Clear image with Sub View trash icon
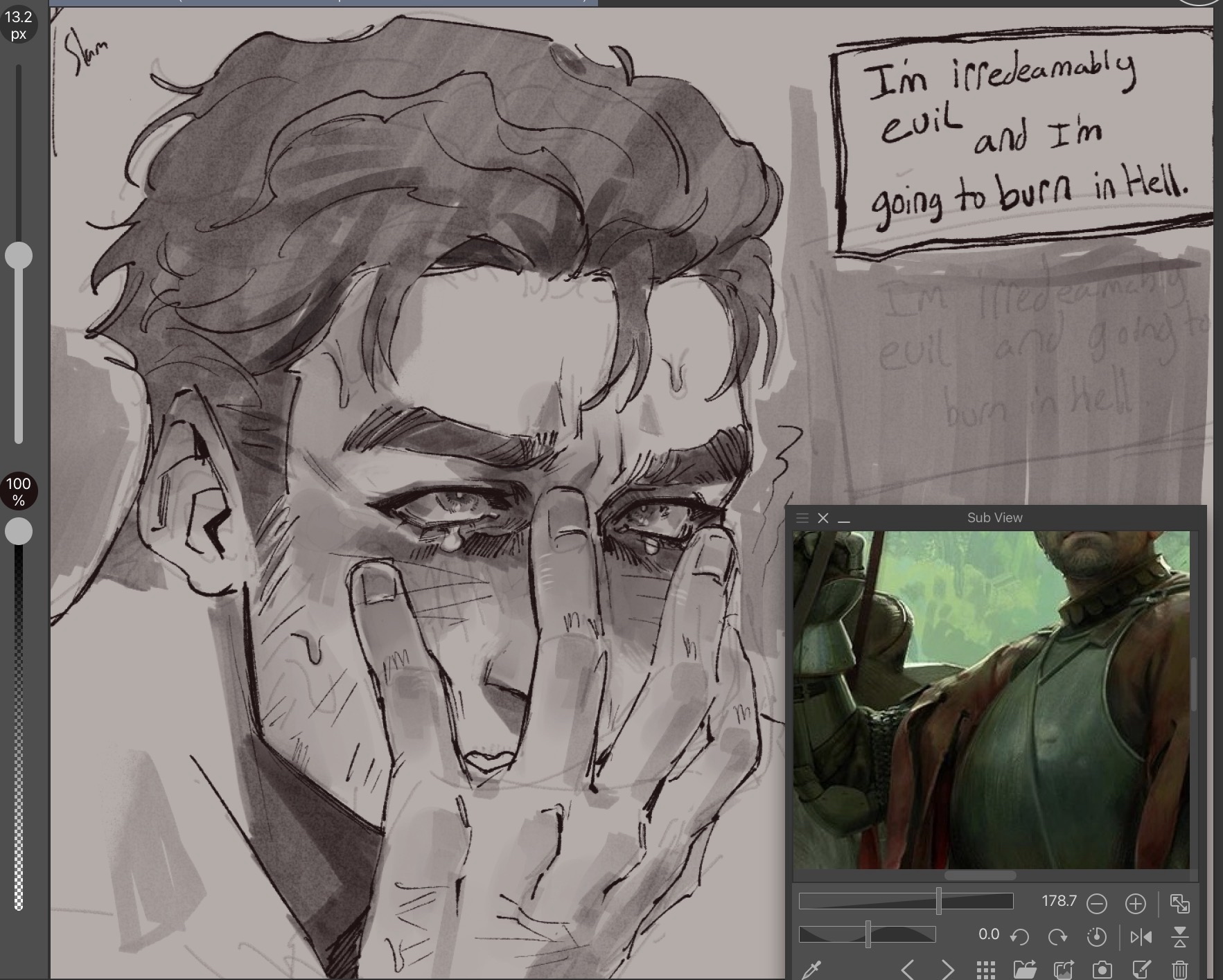Screen dimensions: 1223x980 point(1179,970)
